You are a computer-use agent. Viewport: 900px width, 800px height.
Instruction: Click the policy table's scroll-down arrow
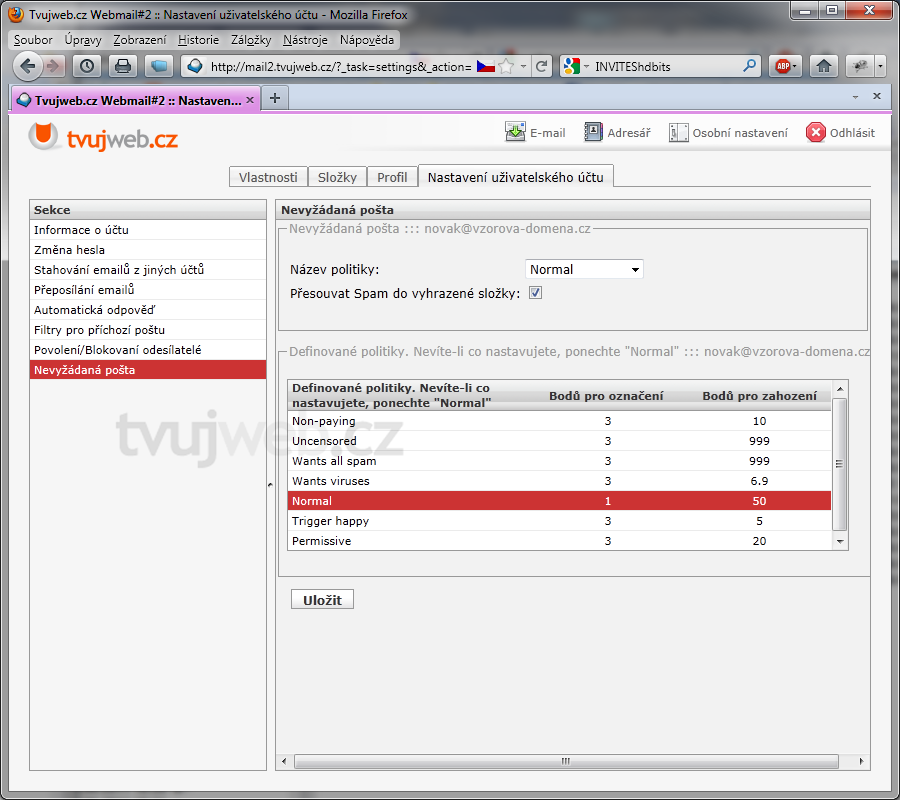[840, 541]
